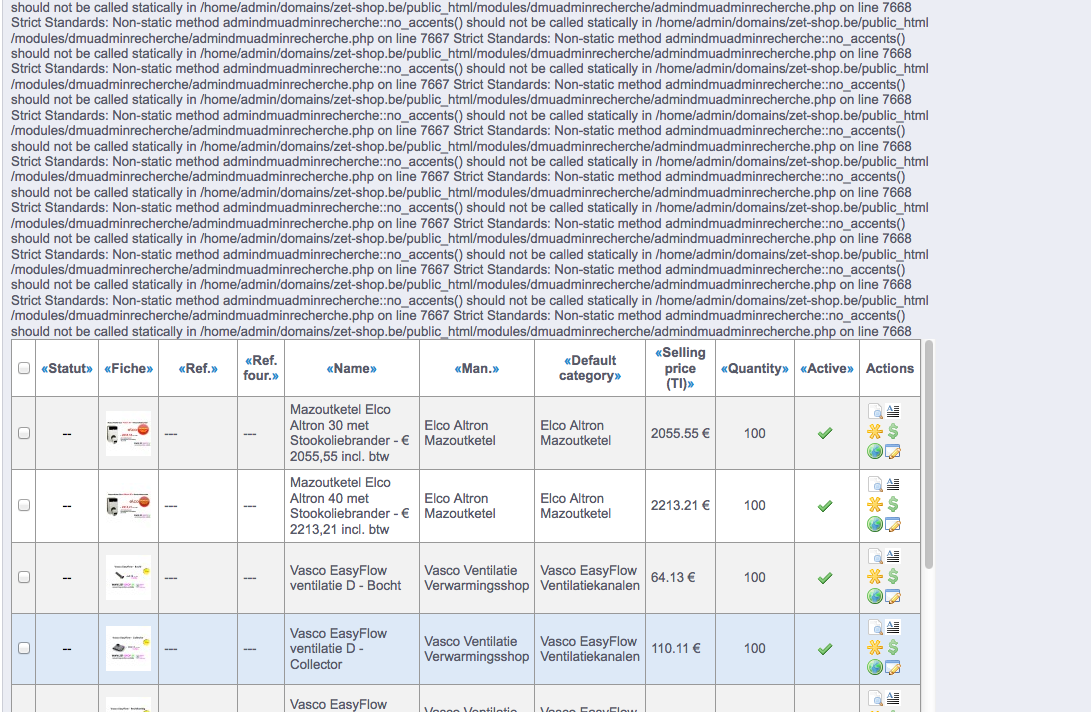
Task: Open product thumbnail for Elco Altron 30
Action: (128, 434)
